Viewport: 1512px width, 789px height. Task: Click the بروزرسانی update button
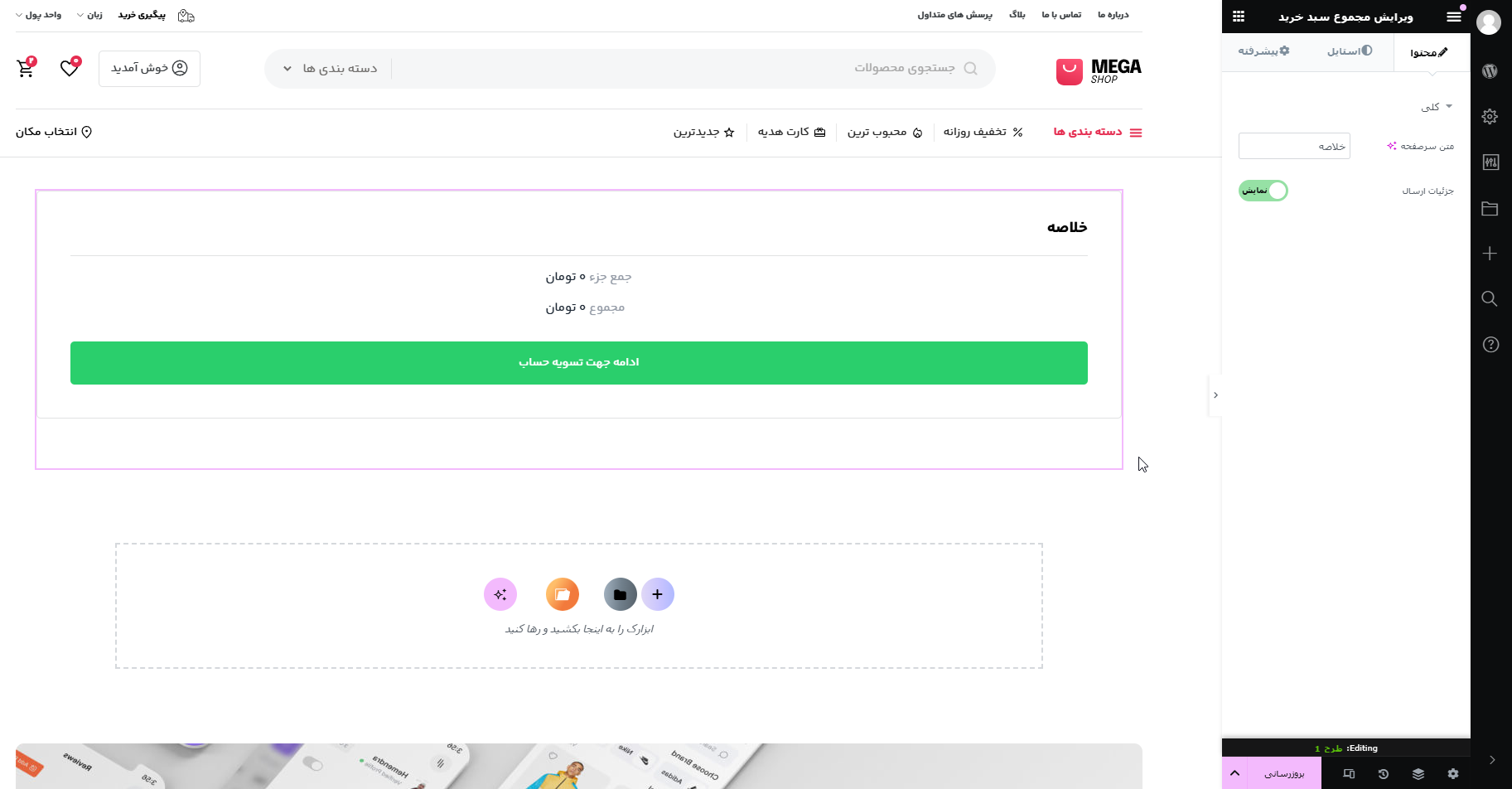pos(1284,774)
